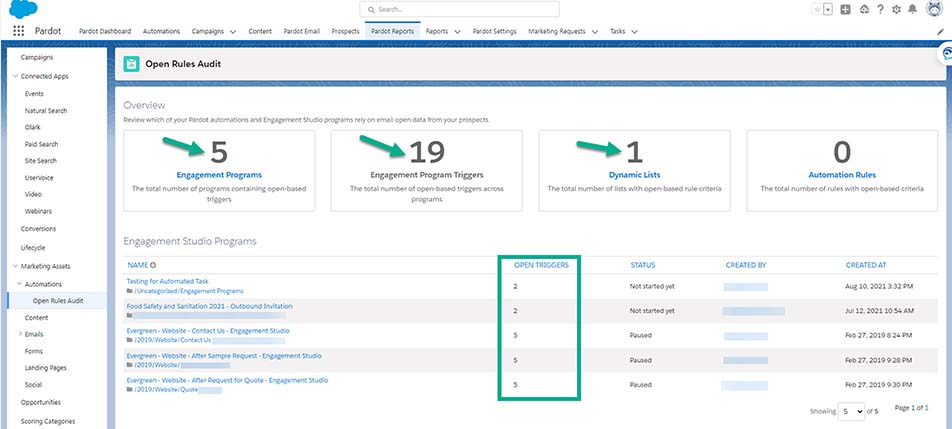Open the Campaigns tab
952x429 pixels.
point(207,32)
